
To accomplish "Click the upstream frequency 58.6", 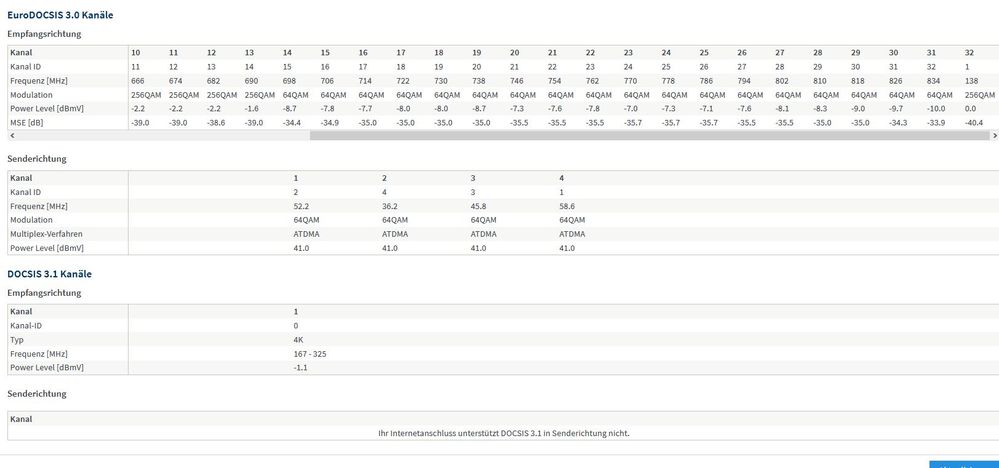I will coord(567,206).
